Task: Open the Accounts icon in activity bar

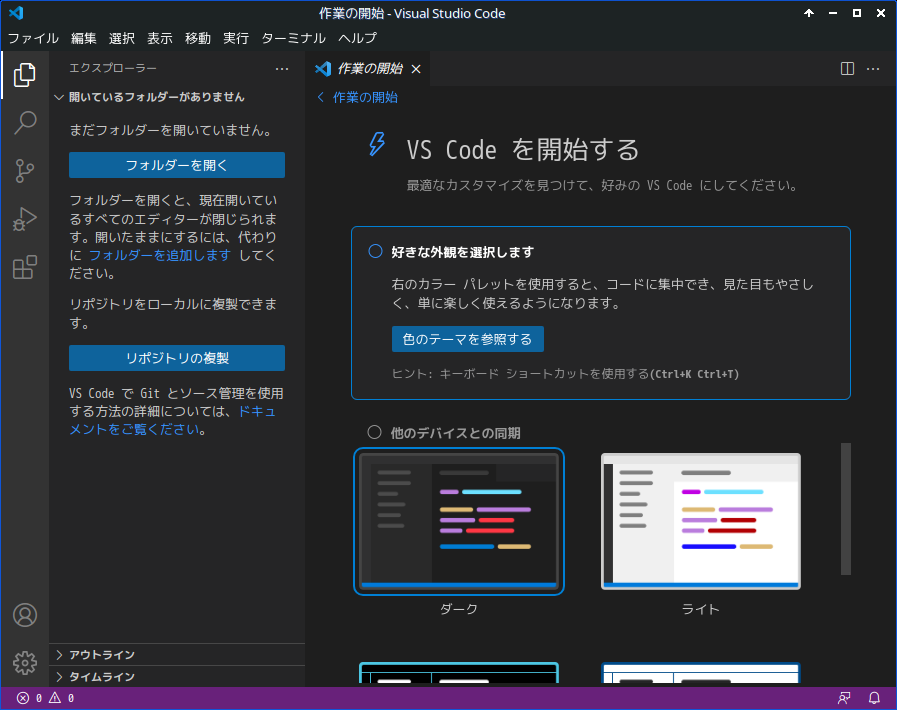Action: click(x=25, y=615)
